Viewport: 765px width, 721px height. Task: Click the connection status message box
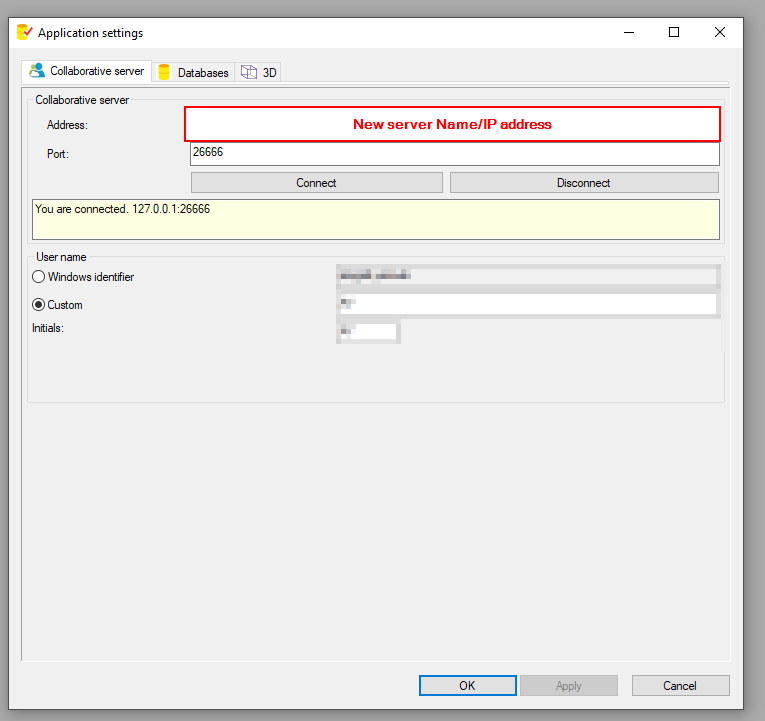pyautogui.click(x=375, y=219)
